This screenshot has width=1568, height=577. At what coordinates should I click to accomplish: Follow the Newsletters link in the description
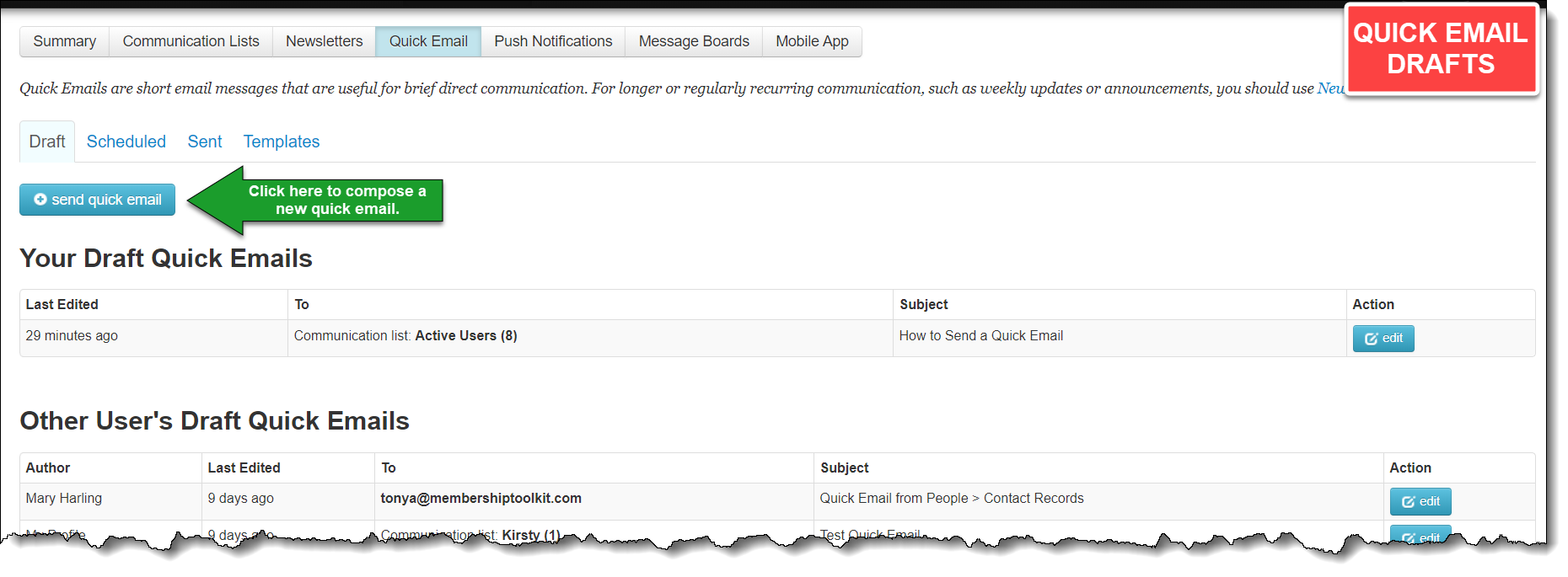point(1331,88)
